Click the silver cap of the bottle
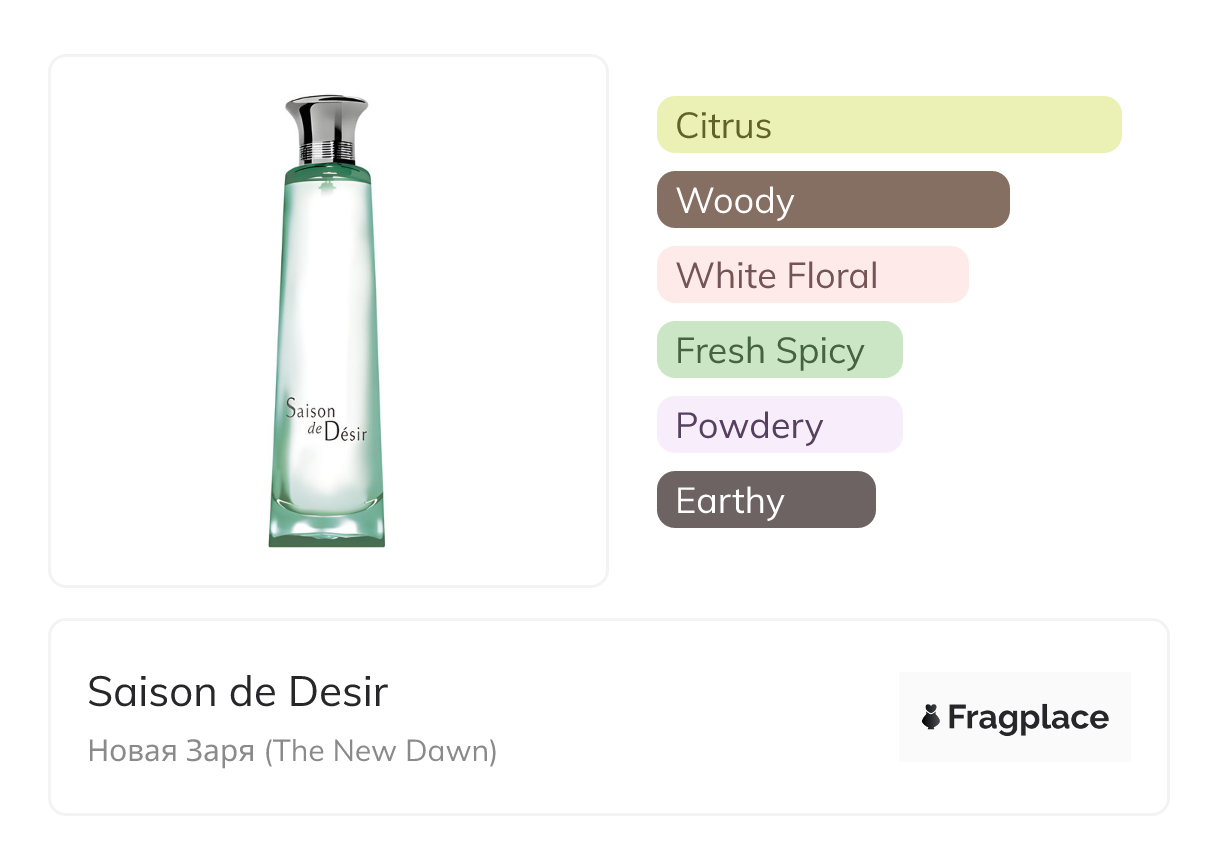1218x864 pixels. click(x=326, y=119)
